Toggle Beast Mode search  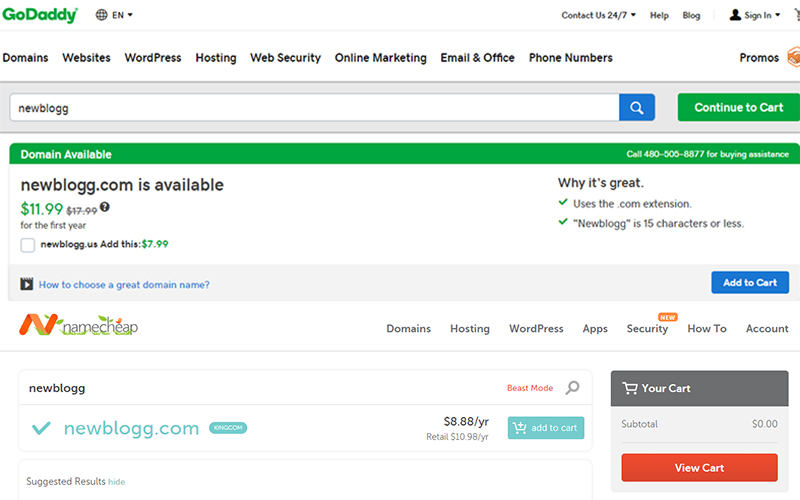(x=530, y=388)
